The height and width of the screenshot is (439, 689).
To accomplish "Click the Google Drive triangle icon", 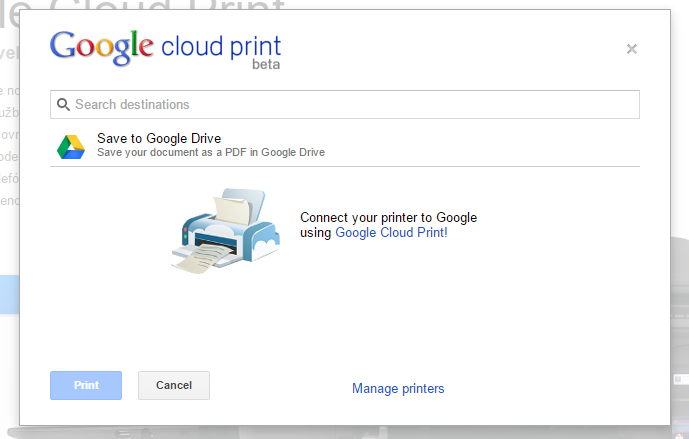I will click(70, 146).
